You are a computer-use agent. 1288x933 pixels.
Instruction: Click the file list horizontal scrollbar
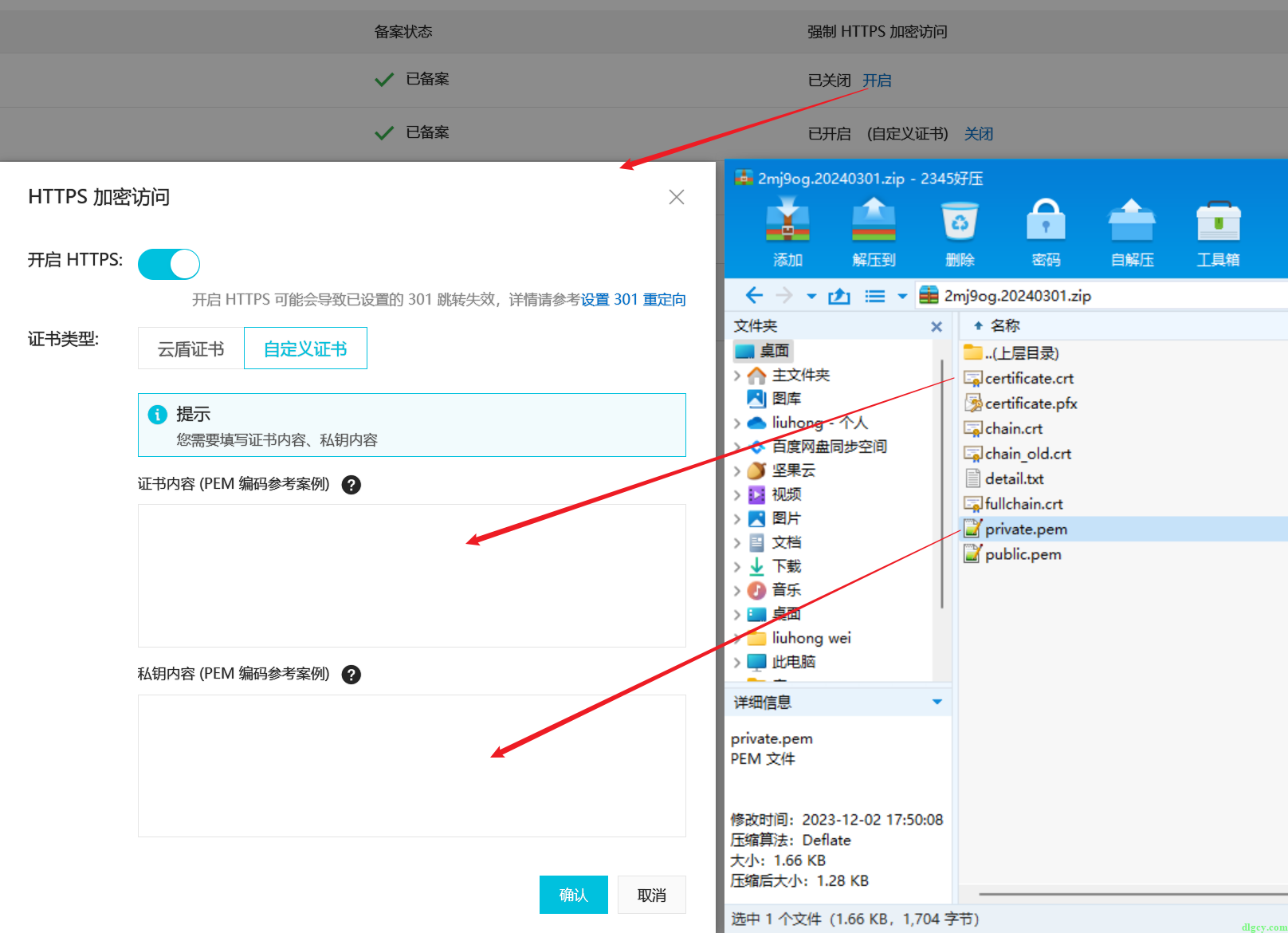pyautogui.click(x=1133, y=894)
